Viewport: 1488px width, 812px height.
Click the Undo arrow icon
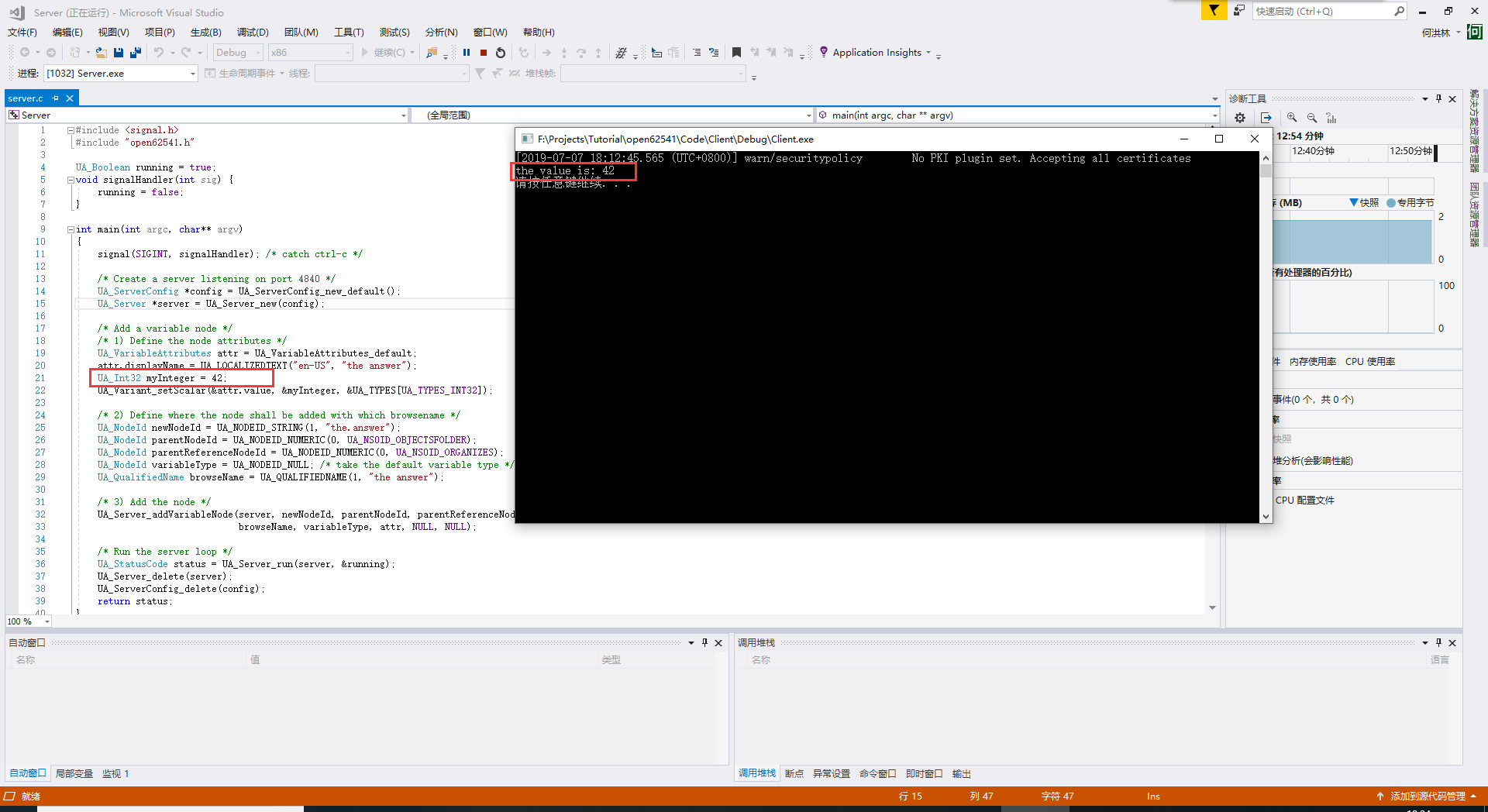pyautogui.click(x=158, y=53)
